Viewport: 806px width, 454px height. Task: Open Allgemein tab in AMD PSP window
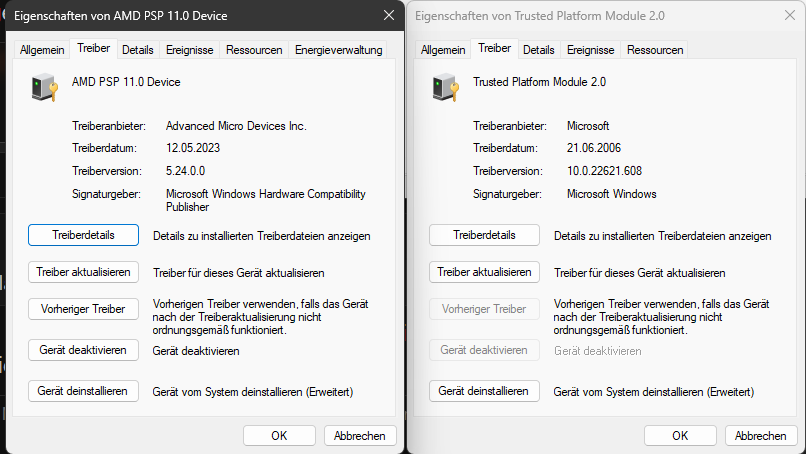click(42, 50)
